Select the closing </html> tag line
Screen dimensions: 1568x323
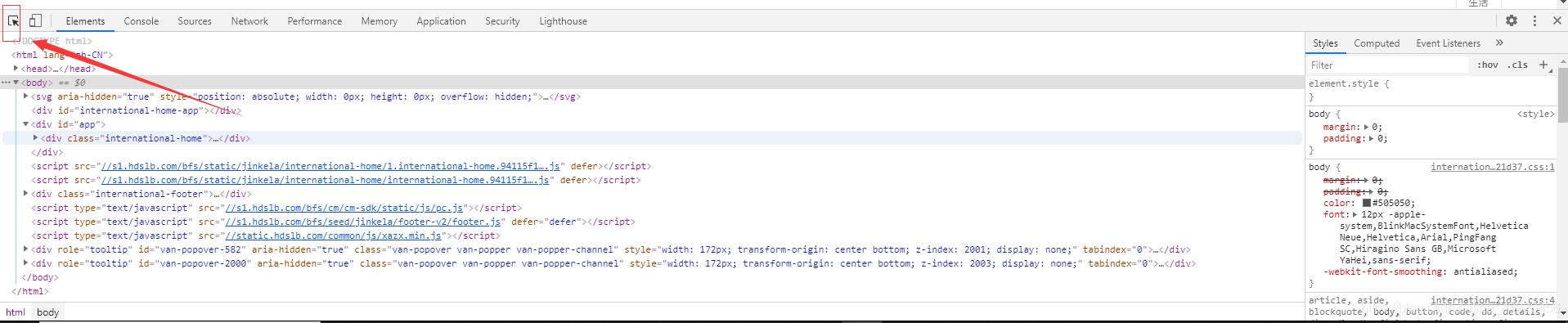coord(30,291)
